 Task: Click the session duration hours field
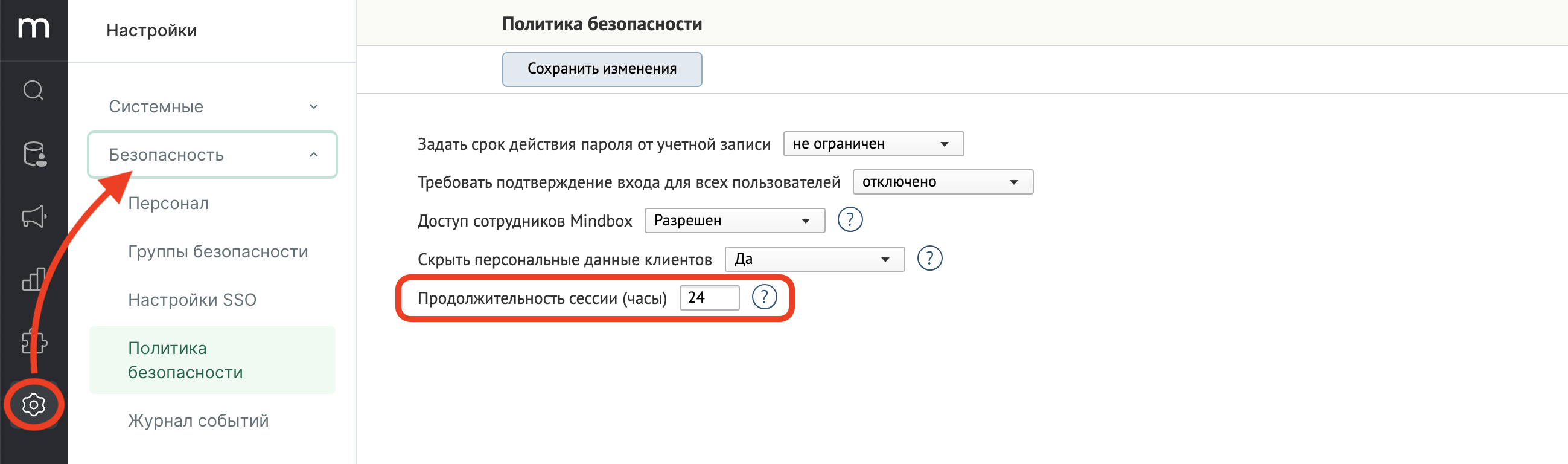click(709, 297)
